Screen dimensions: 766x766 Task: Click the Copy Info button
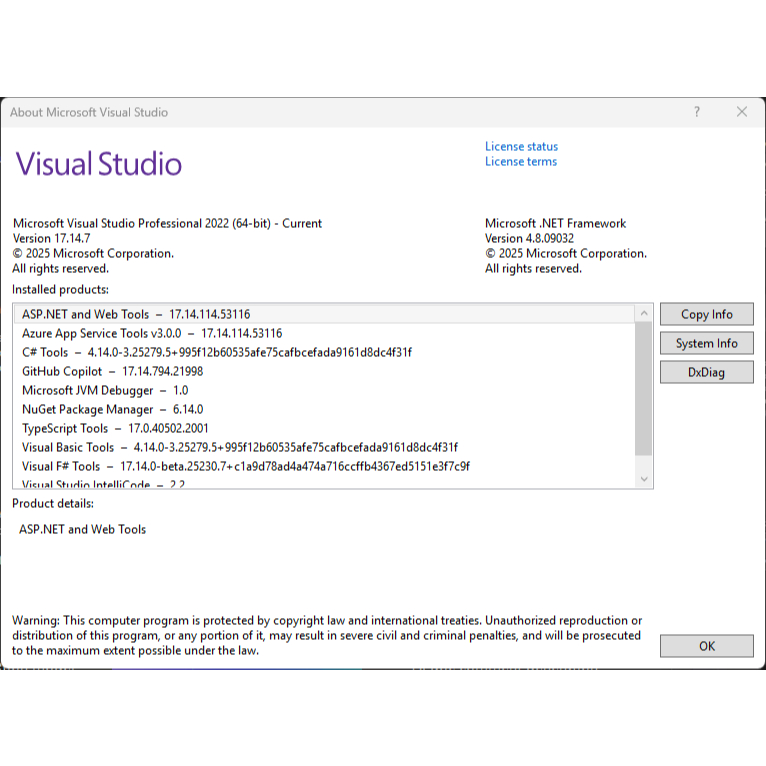(706, 314)
